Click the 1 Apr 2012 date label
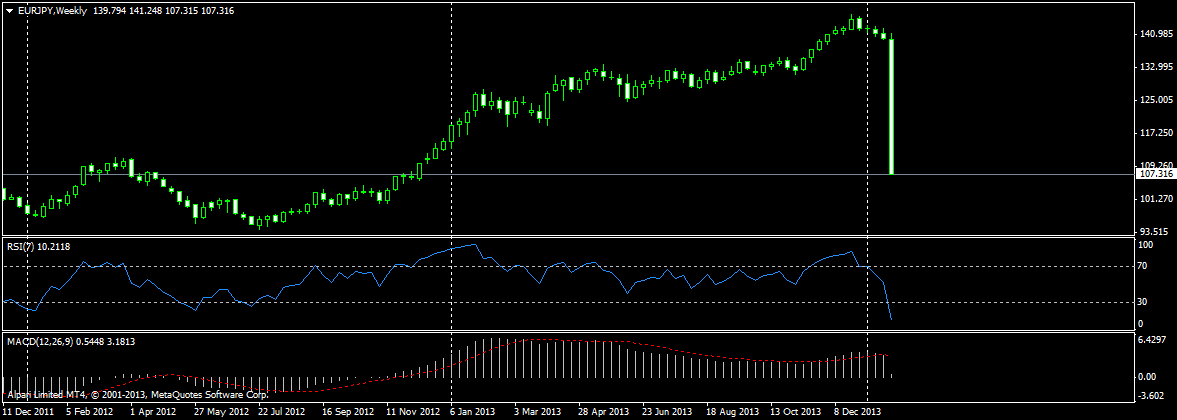1177x420 pixels. click(153, 412)
